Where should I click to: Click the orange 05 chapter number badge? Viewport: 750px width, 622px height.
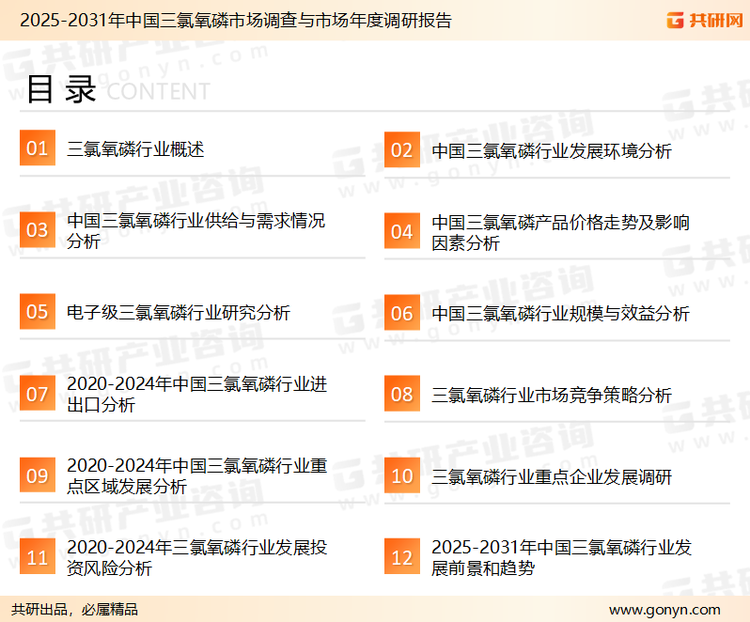tap(37, 311)
